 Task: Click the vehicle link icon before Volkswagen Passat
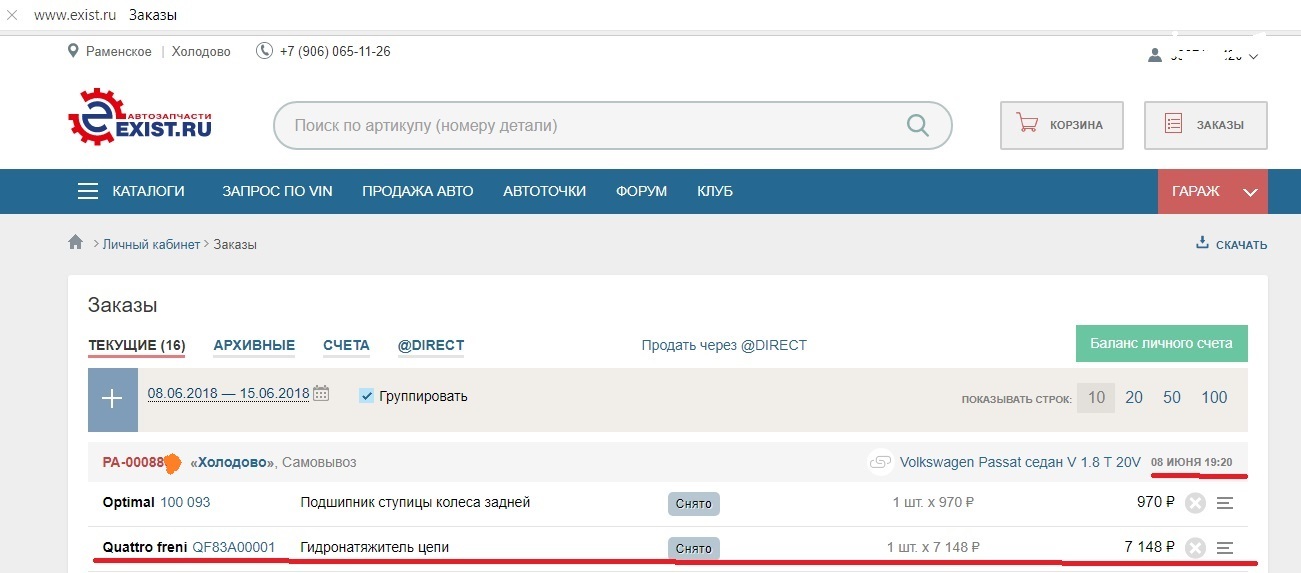coord(880,462)
